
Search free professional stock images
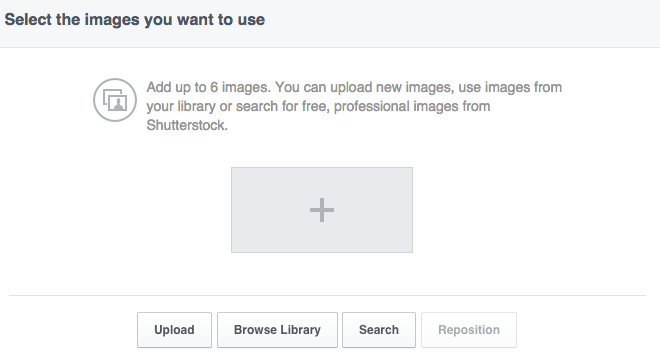point(379,330)
